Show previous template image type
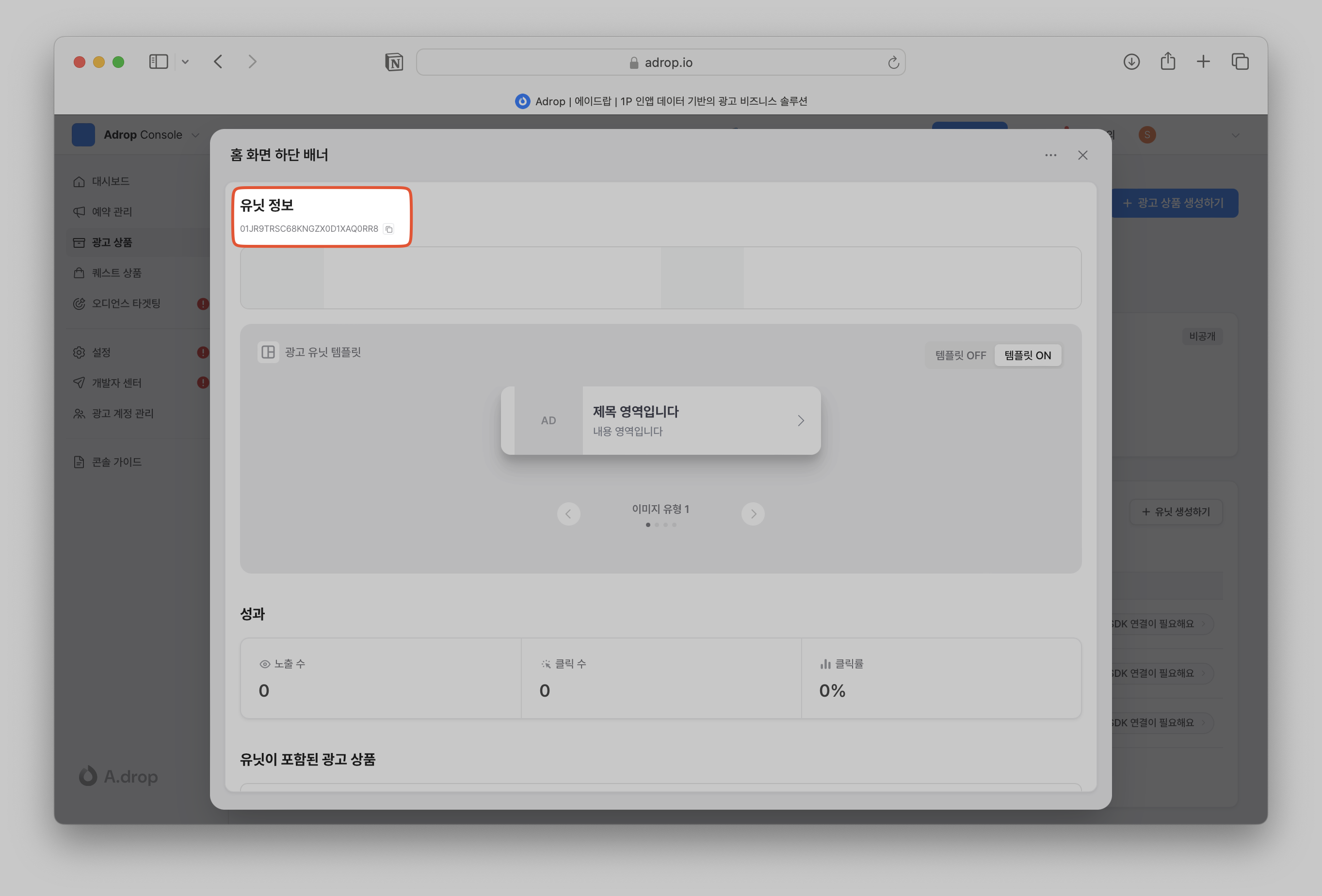1322x896 pixels. tap(568, 514)
